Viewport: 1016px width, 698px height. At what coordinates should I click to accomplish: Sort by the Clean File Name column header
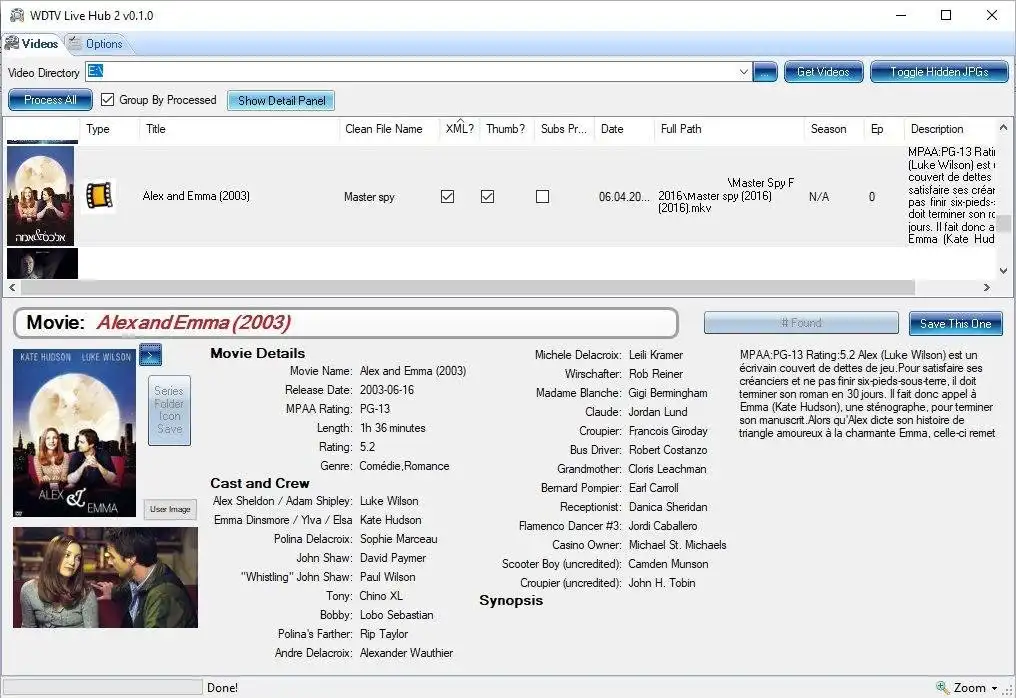(389, 129)
